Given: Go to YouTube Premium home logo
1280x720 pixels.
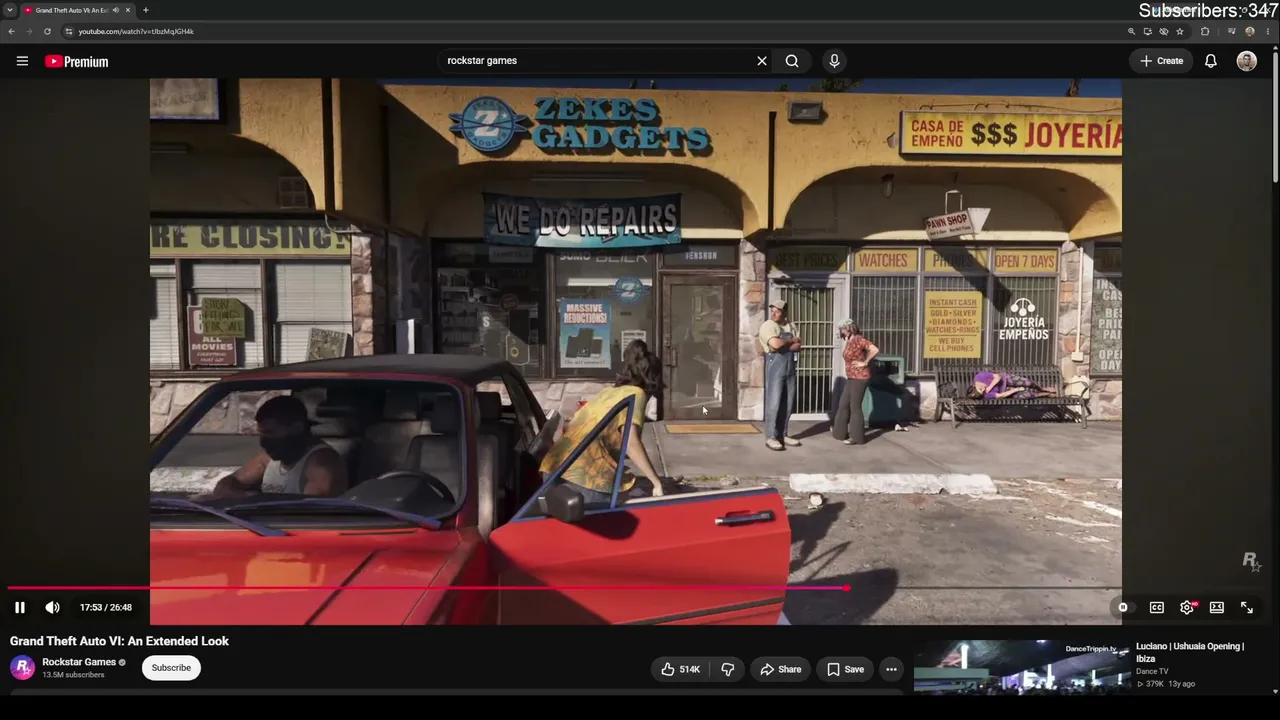Looking at the screenshot, I should [76, 62].
